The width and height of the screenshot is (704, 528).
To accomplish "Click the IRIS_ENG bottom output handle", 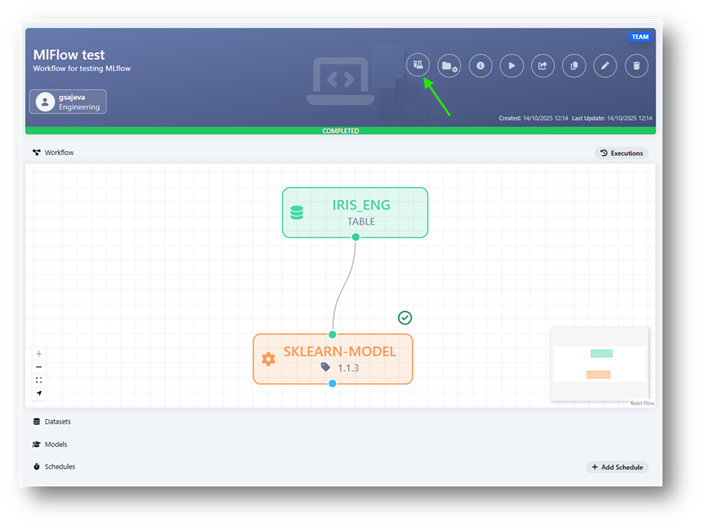I will 356,237.
